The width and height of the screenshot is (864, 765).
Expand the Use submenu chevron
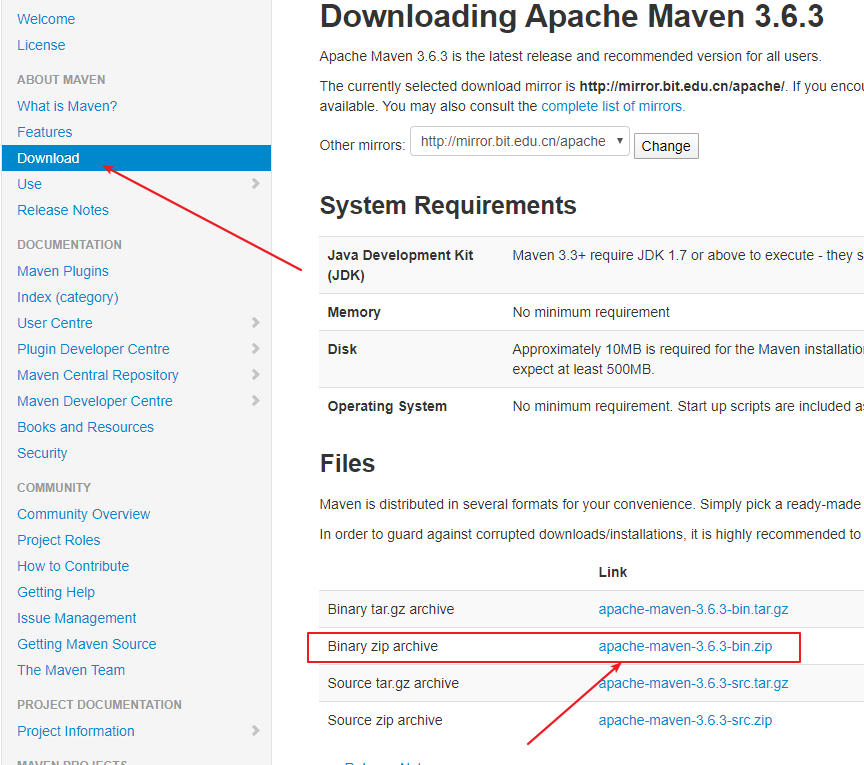pos(255,184)
